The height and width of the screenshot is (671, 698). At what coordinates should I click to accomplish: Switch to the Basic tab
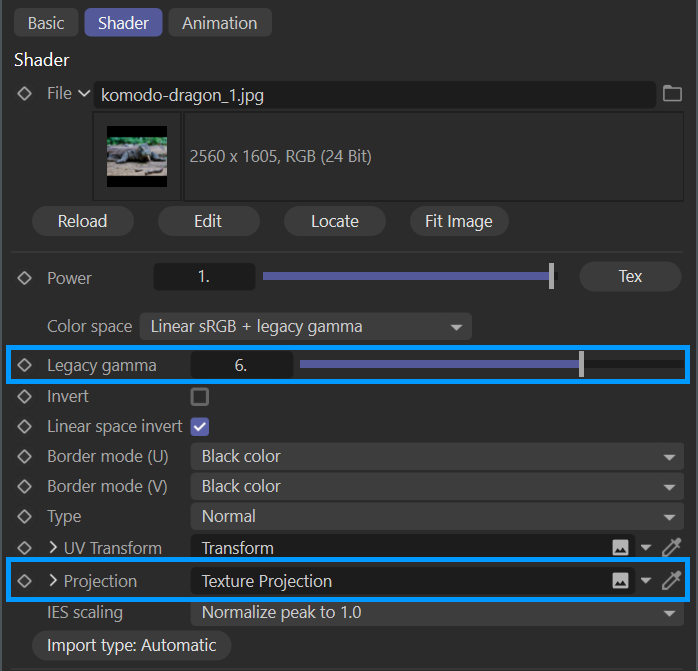pos(45,23)
